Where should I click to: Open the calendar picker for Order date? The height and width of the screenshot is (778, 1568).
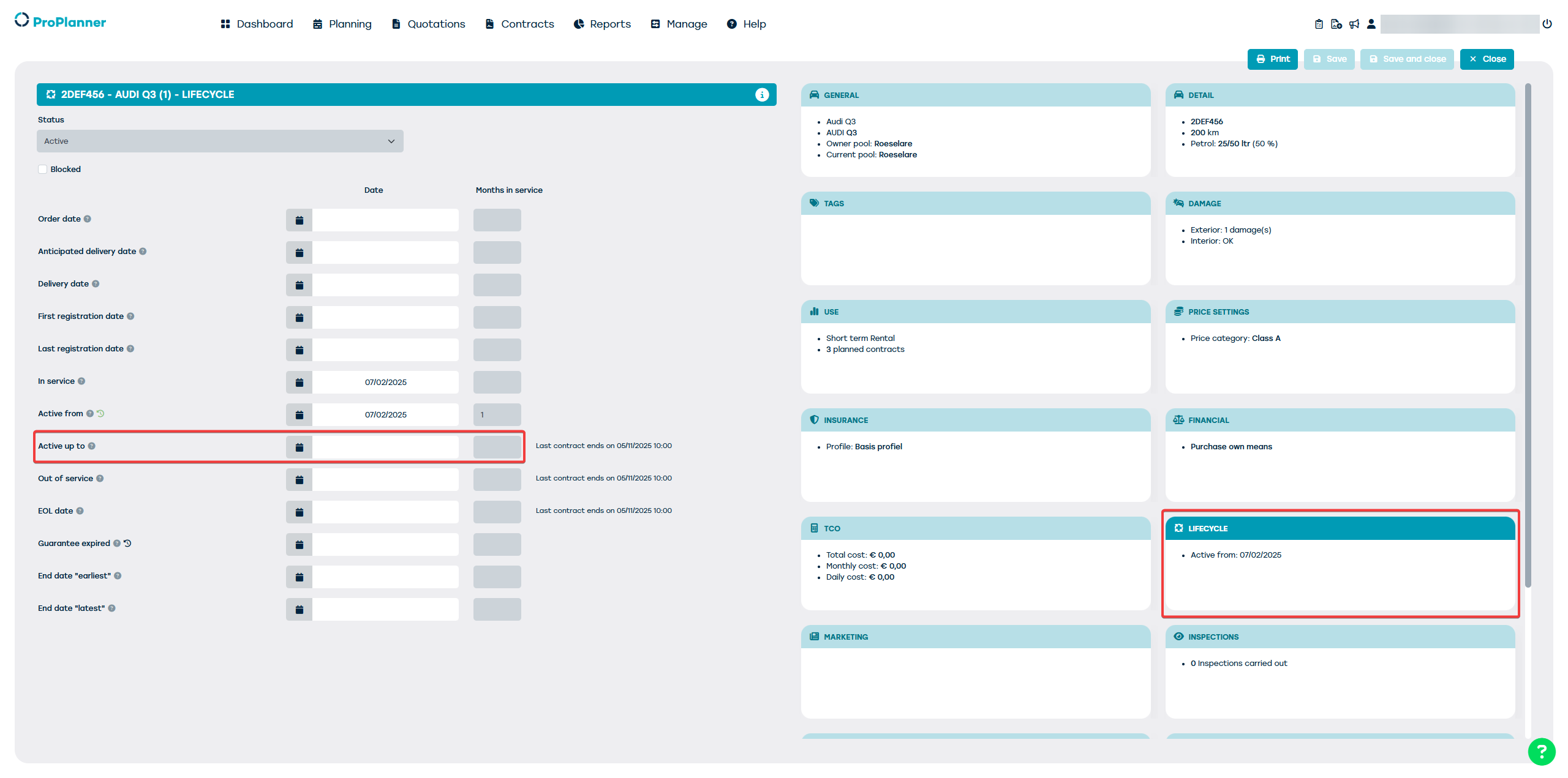(299, 220)
